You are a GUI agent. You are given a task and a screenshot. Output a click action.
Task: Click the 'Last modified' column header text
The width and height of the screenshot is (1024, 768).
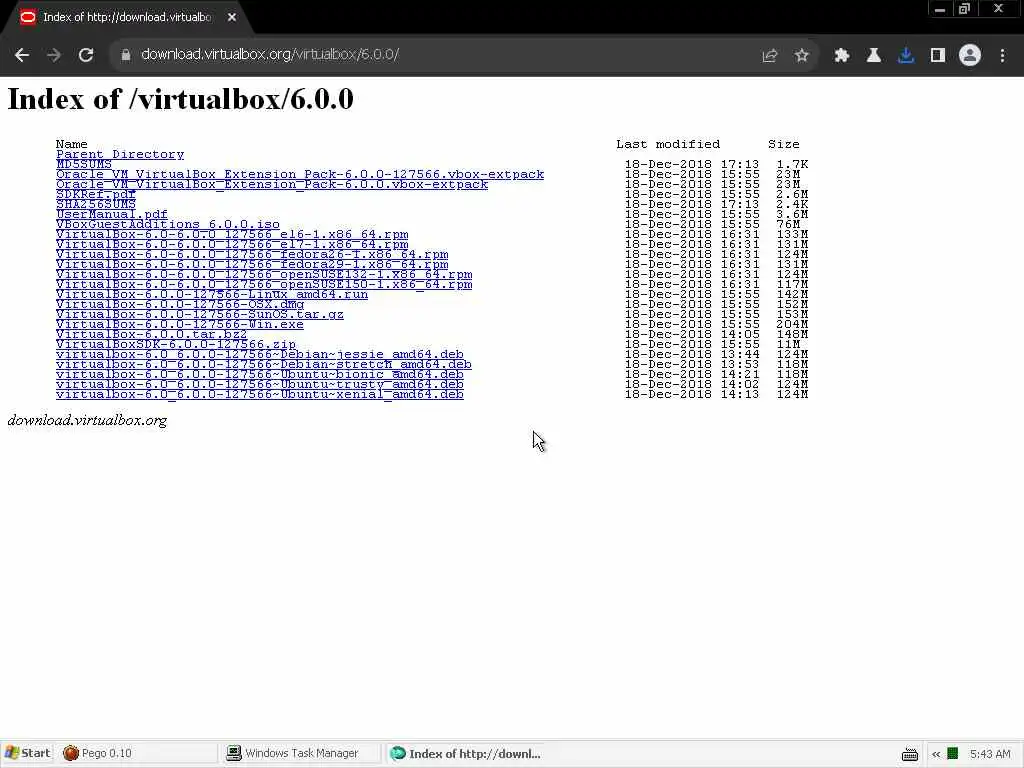[x=668, y=144]
